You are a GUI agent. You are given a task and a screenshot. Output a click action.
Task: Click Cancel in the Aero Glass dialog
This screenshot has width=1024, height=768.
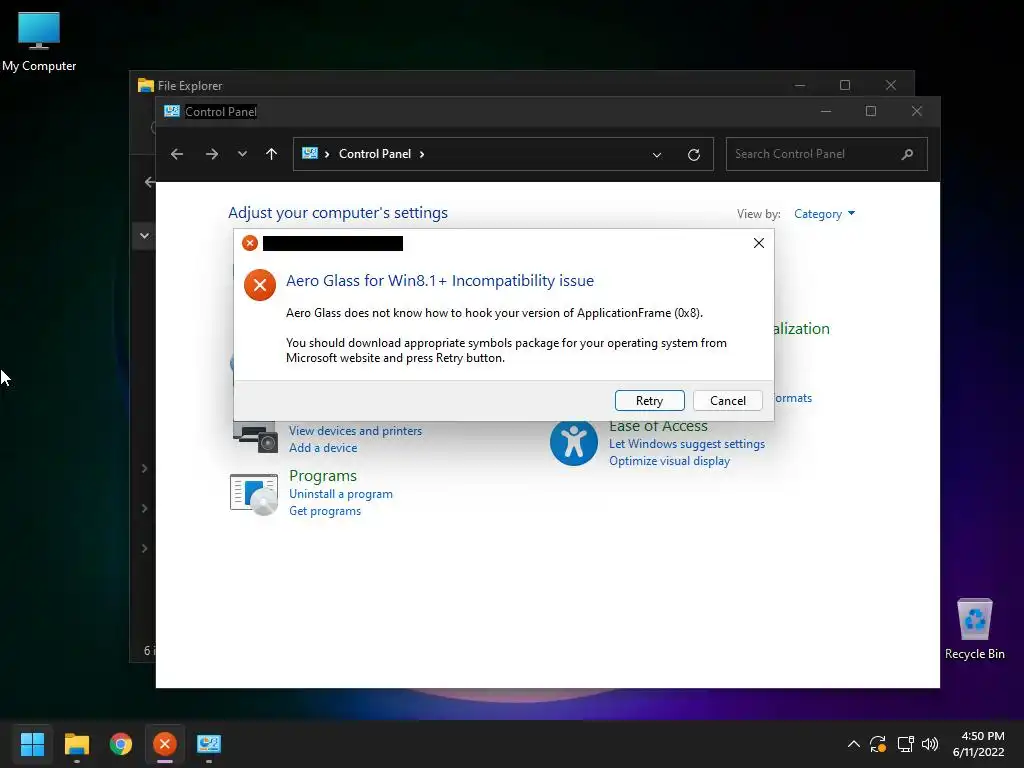(728, 400)
